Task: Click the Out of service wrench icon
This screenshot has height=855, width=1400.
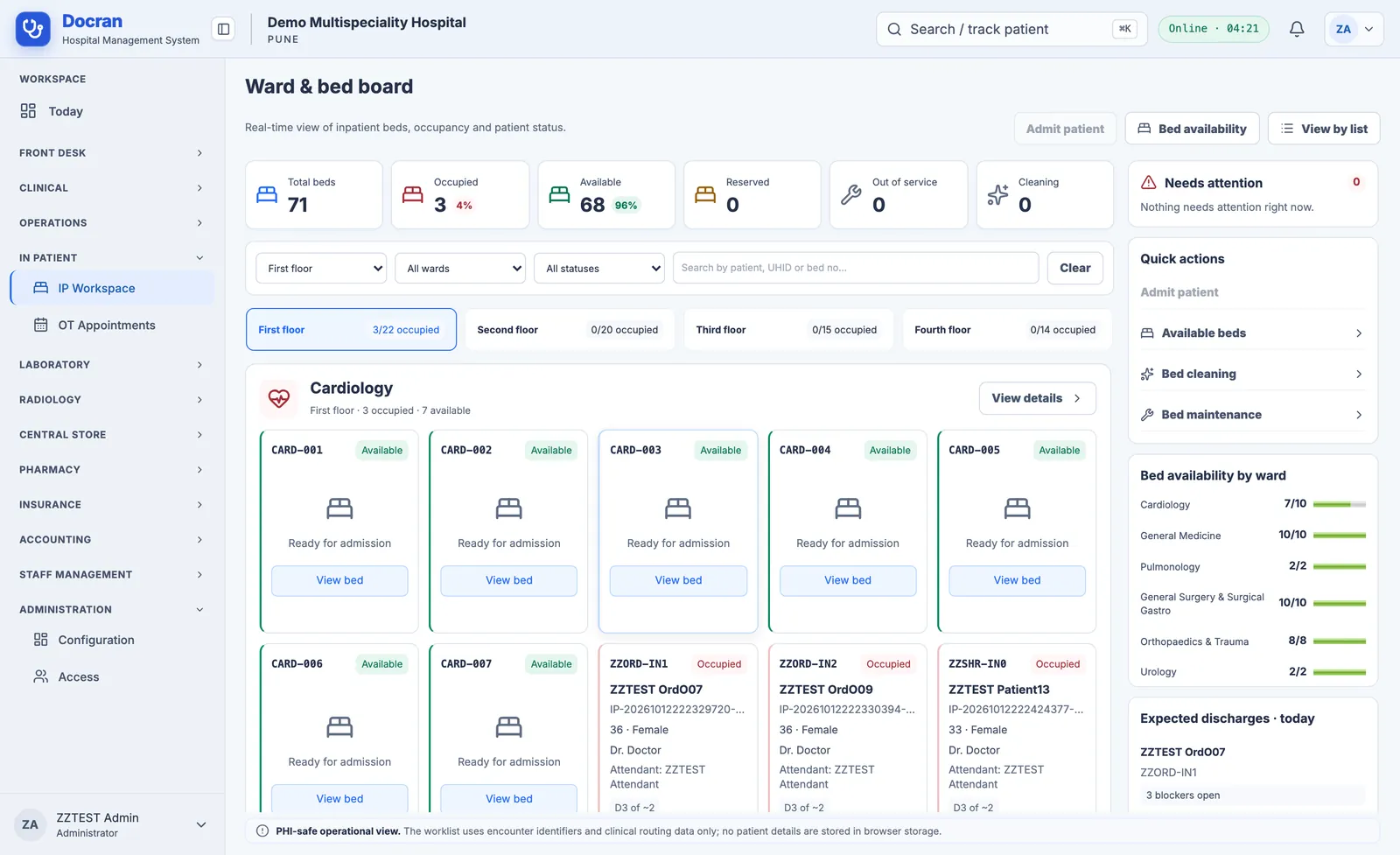Action: click(851, 194)
